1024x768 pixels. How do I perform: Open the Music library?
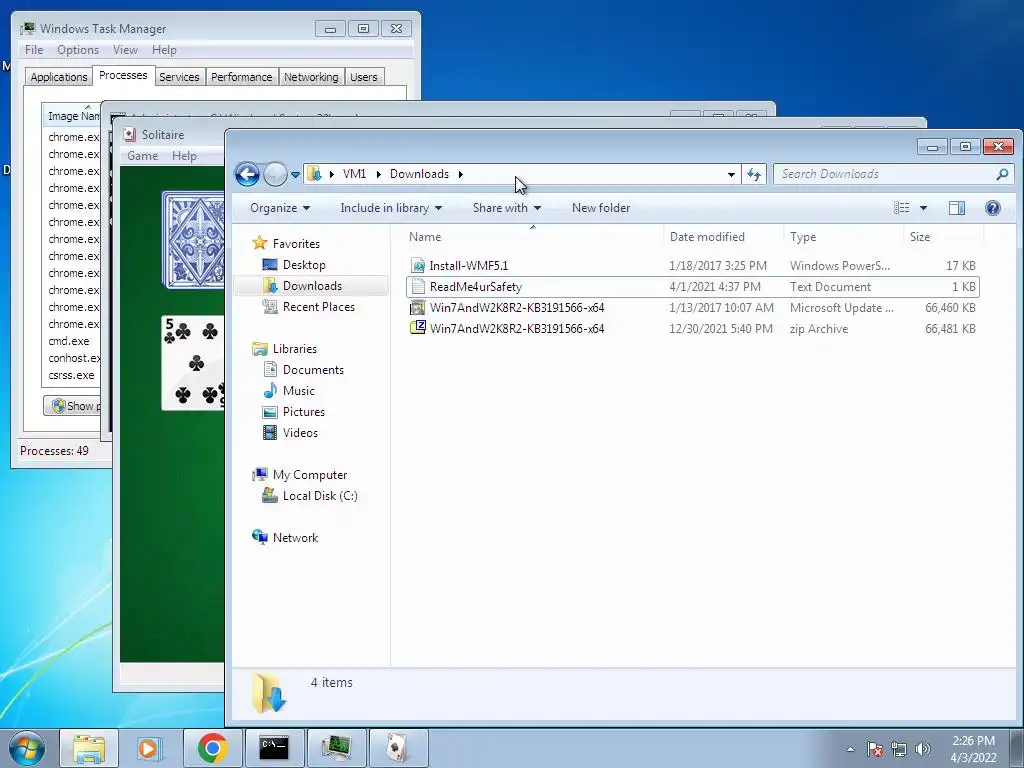298,391
